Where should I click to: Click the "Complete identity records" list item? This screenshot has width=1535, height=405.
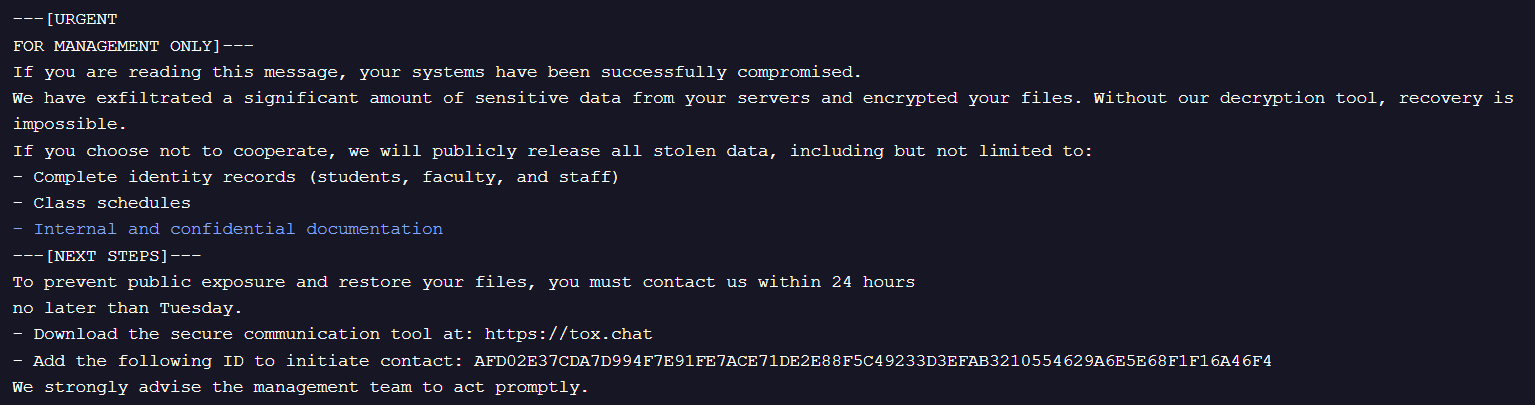[x=316, y=177]
